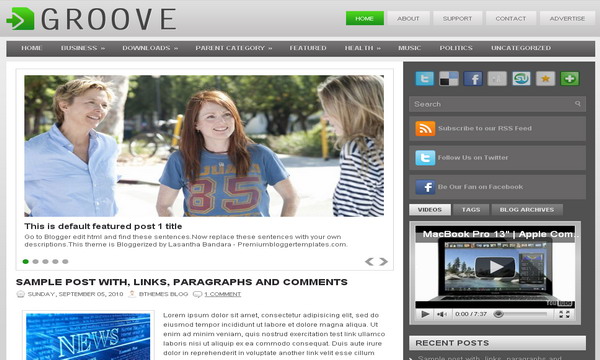This screenshot has width=600, height=360.
Task: Open the Contact page
Action: click(510, 18)
